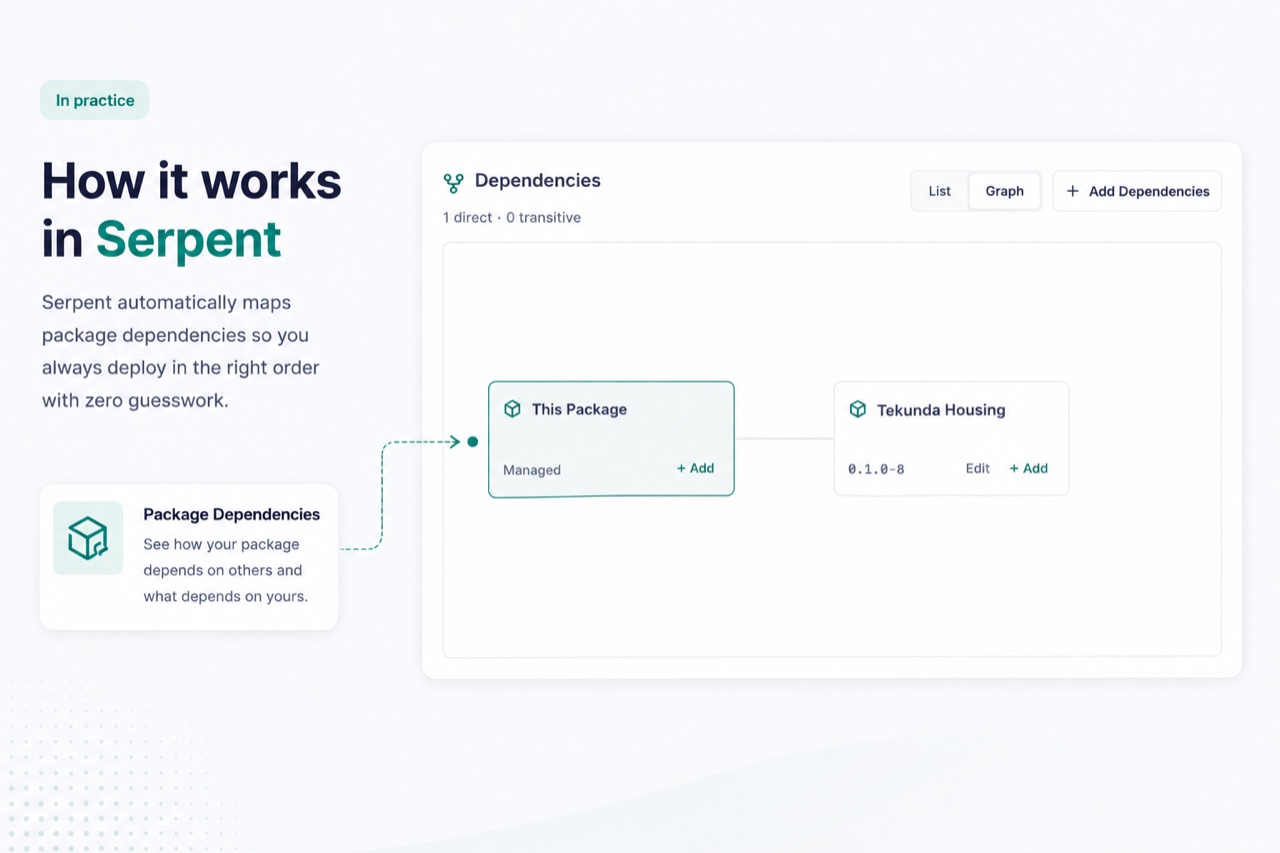Click the plus icon in Add Dependencies

coord(1073,191)
